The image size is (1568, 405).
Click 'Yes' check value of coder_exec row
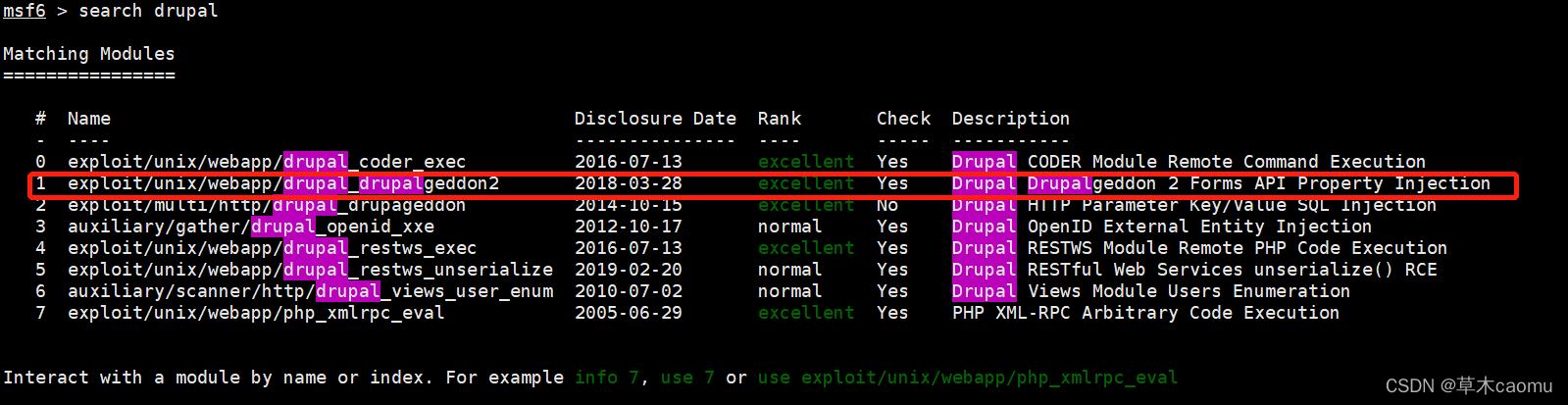892,162
